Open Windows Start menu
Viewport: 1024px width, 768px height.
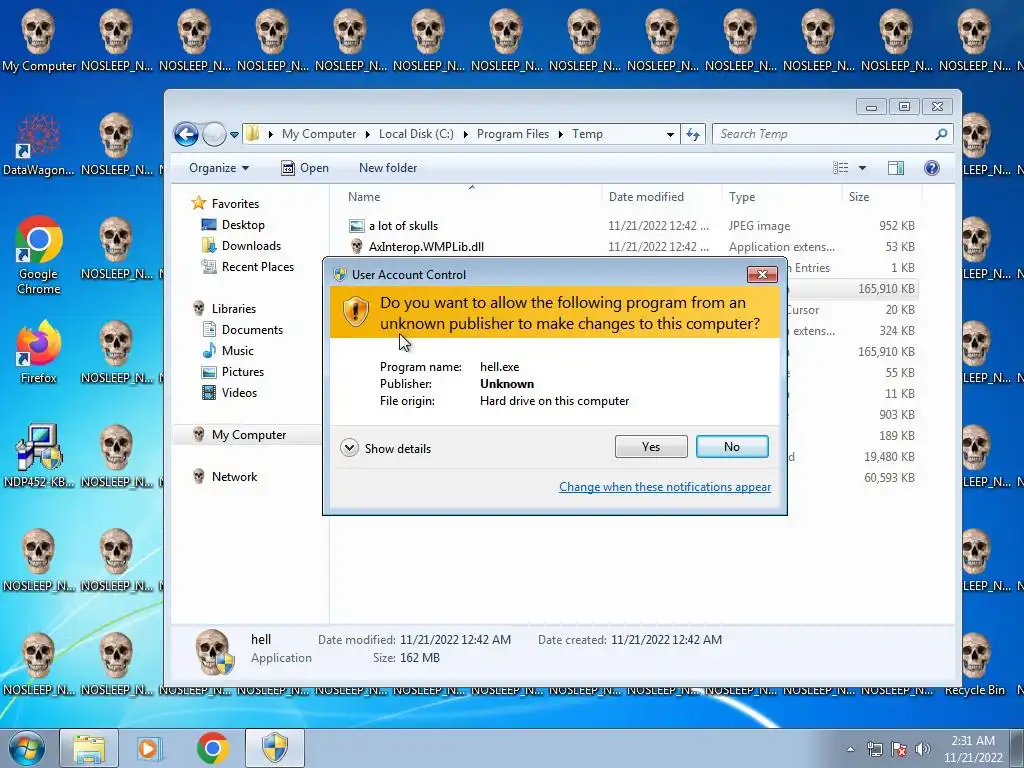coord(26,748)
